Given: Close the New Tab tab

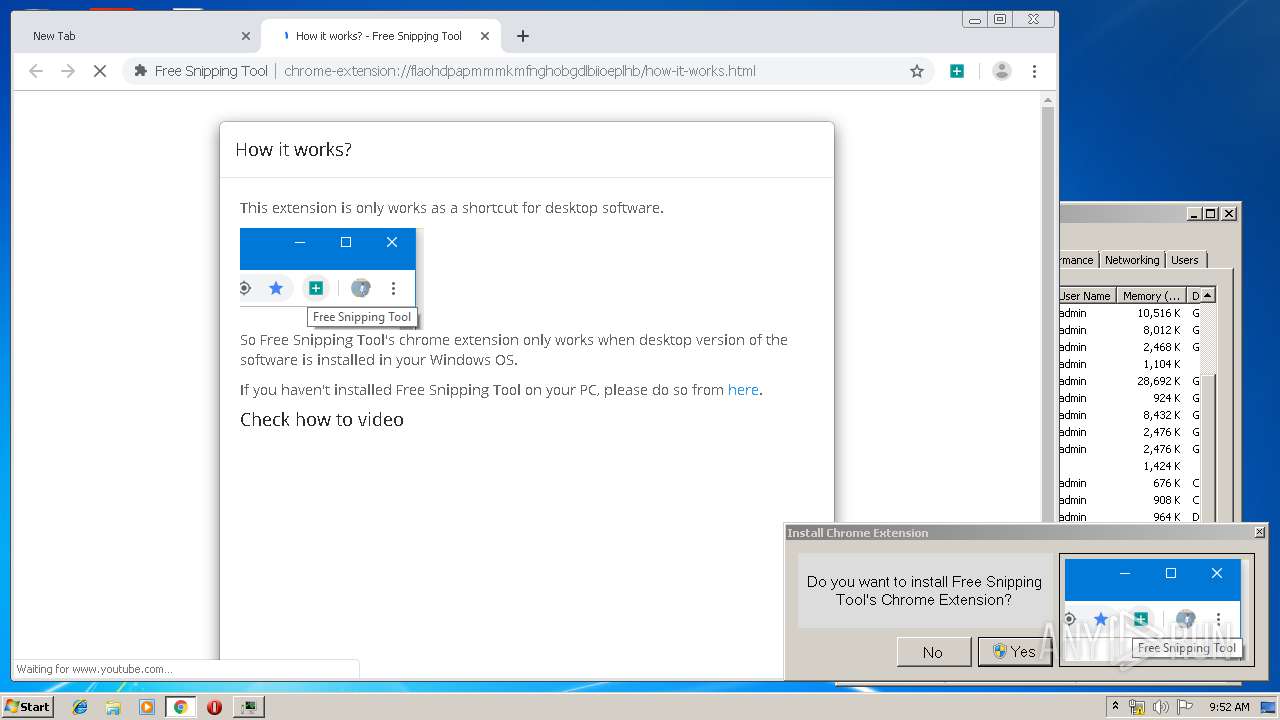Looking at the screenshot, I should 246,36.
